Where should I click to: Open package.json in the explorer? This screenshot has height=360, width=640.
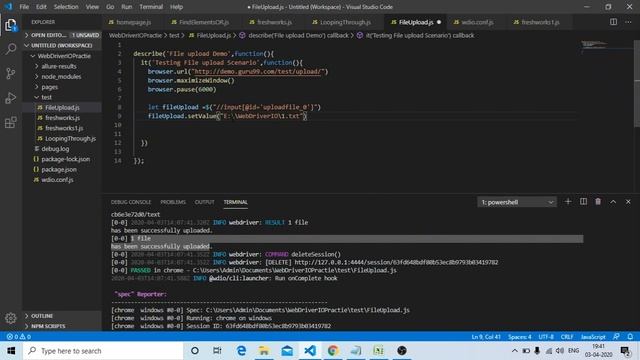[x=62, y=169]
